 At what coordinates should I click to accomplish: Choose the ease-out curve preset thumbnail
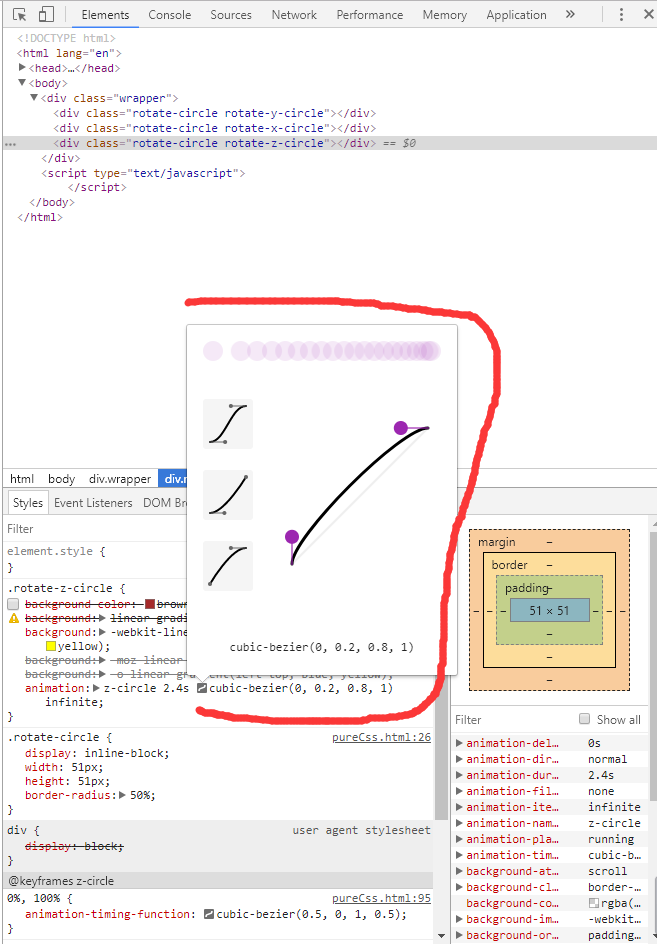coord(228,566)
